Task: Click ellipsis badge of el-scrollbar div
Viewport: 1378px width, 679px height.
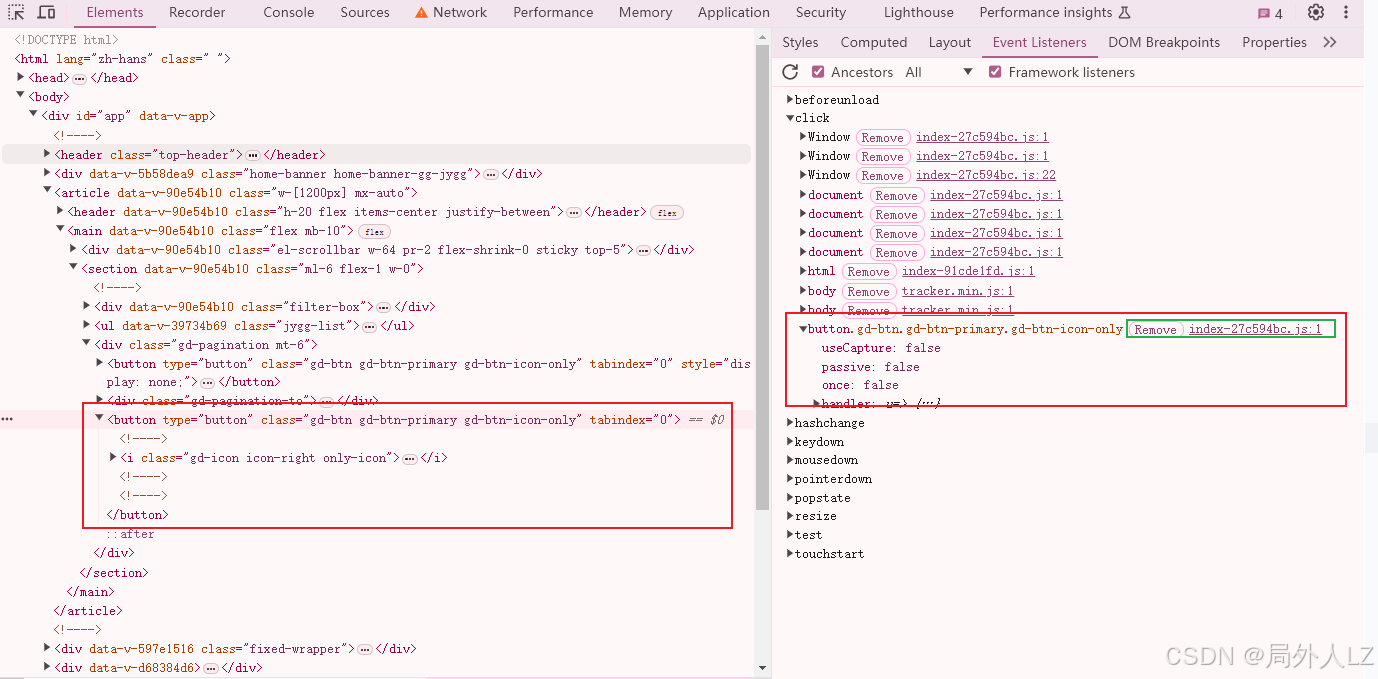Action: (x=644, y=250)
